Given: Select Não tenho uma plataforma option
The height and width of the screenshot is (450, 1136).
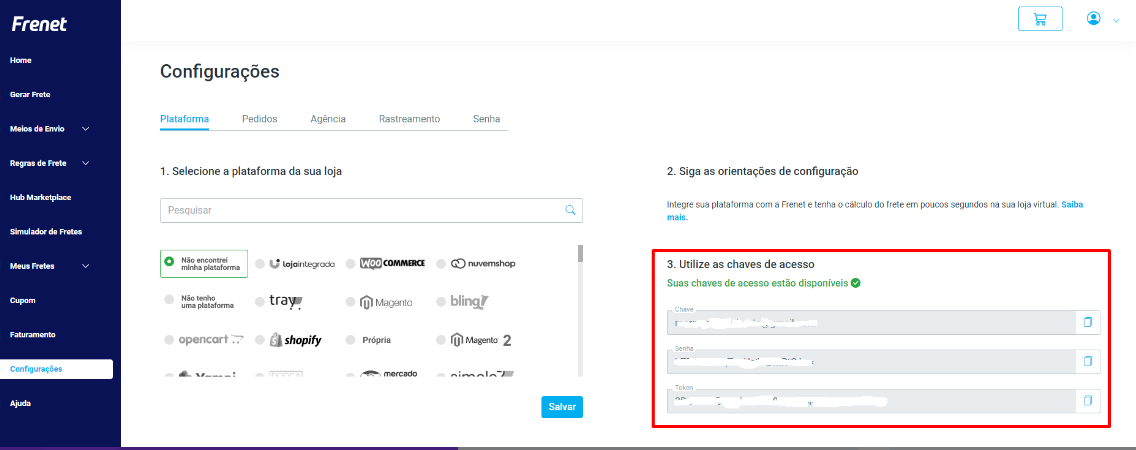Looking at the screenshot, I should 169,299.
